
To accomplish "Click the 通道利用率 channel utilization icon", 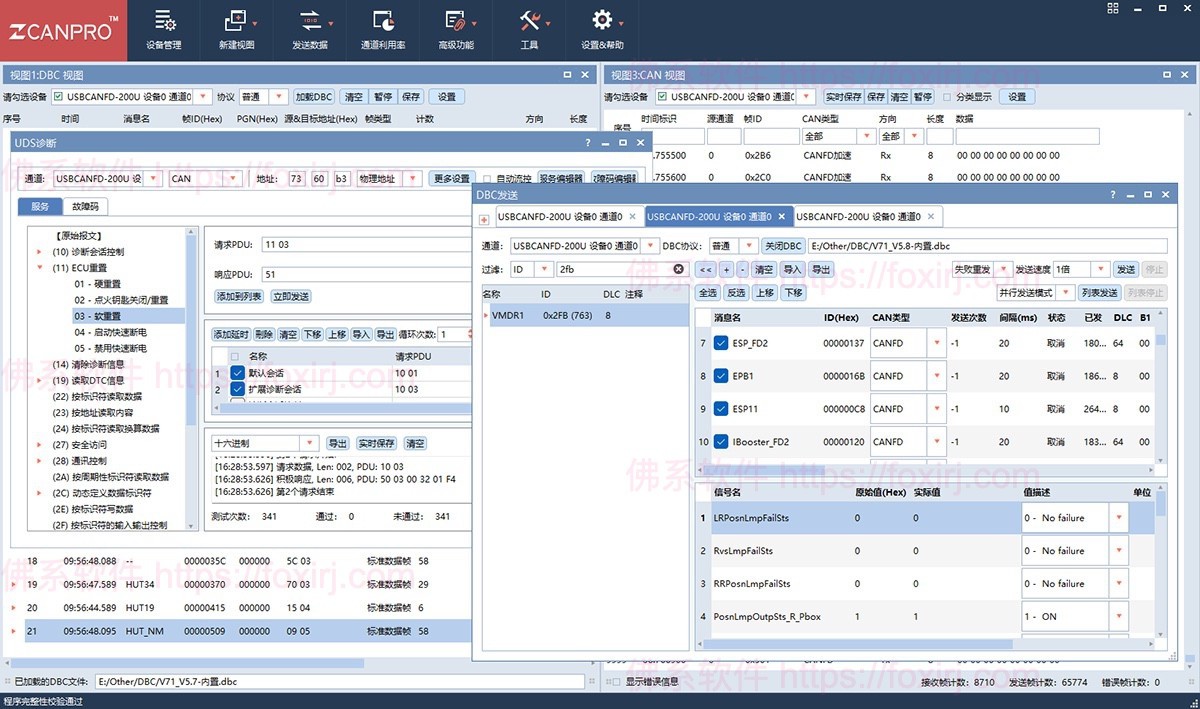I will 382,22.
